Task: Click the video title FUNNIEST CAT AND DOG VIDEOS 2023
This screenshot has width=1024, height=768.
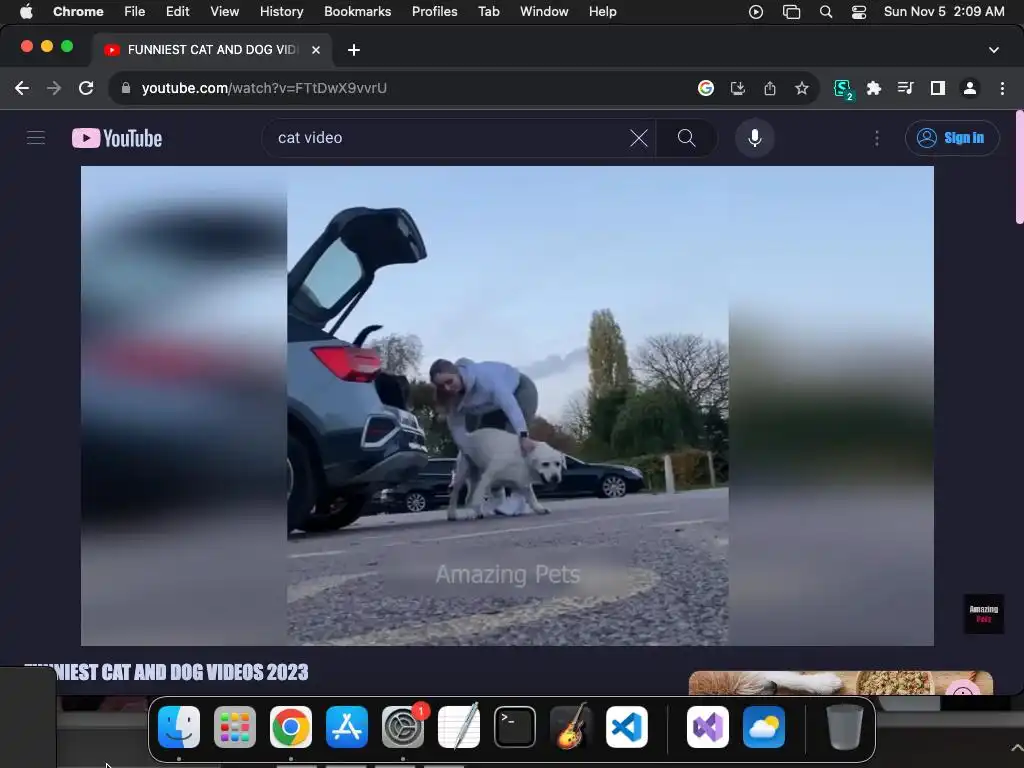Action: pyautogui.click(x=166, y=672)
